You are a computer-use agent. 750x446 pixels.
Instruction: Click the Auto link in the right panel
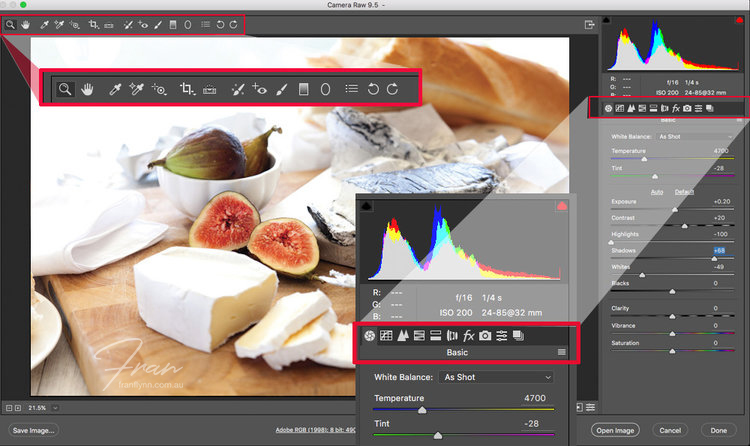tap(657, 192)
